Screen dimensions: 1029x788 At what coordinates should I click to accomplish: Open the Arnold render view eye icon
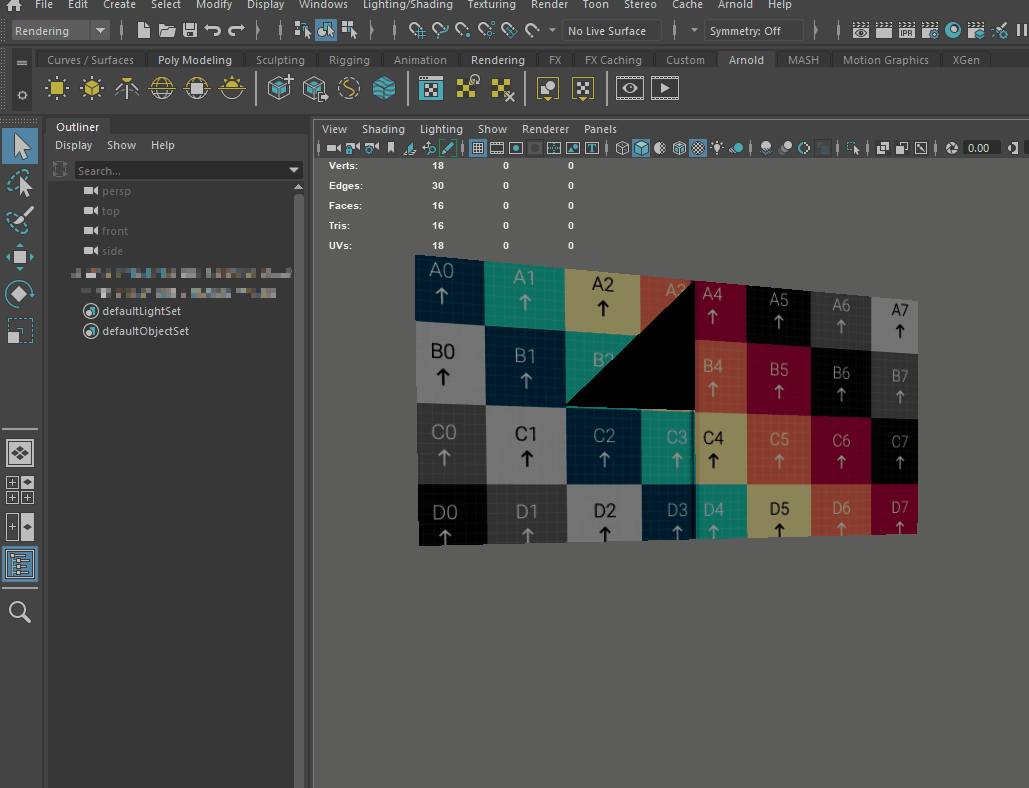[629, 89]
